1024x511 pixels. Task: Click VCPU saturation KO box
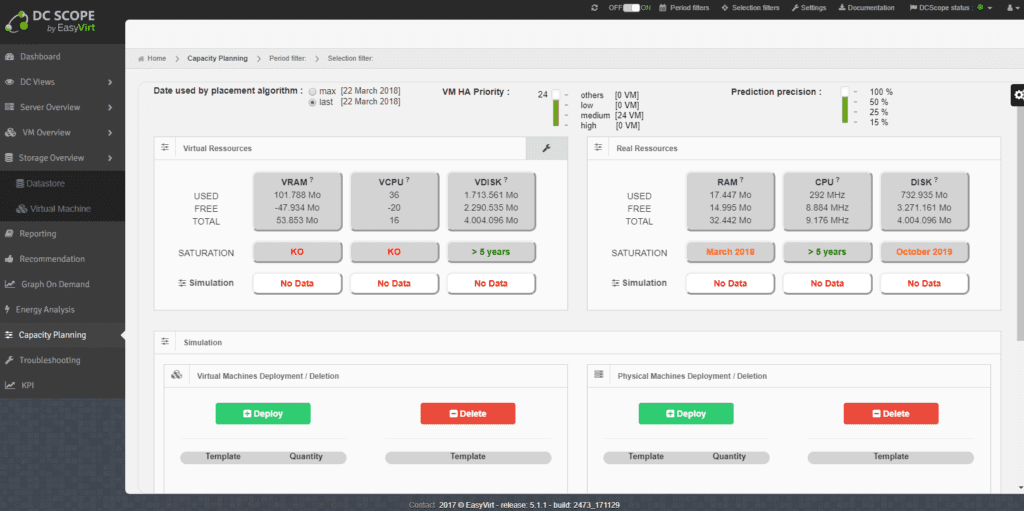(394, 252)
